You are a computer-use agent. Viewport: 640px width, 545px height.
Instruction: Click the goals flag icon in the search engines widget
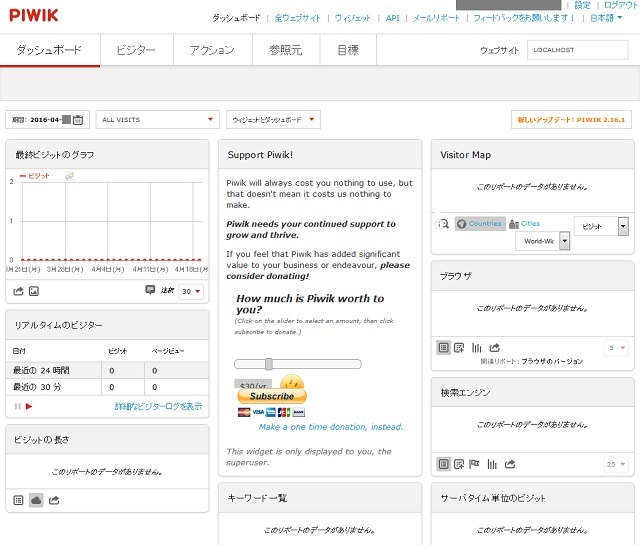[474, 464]
